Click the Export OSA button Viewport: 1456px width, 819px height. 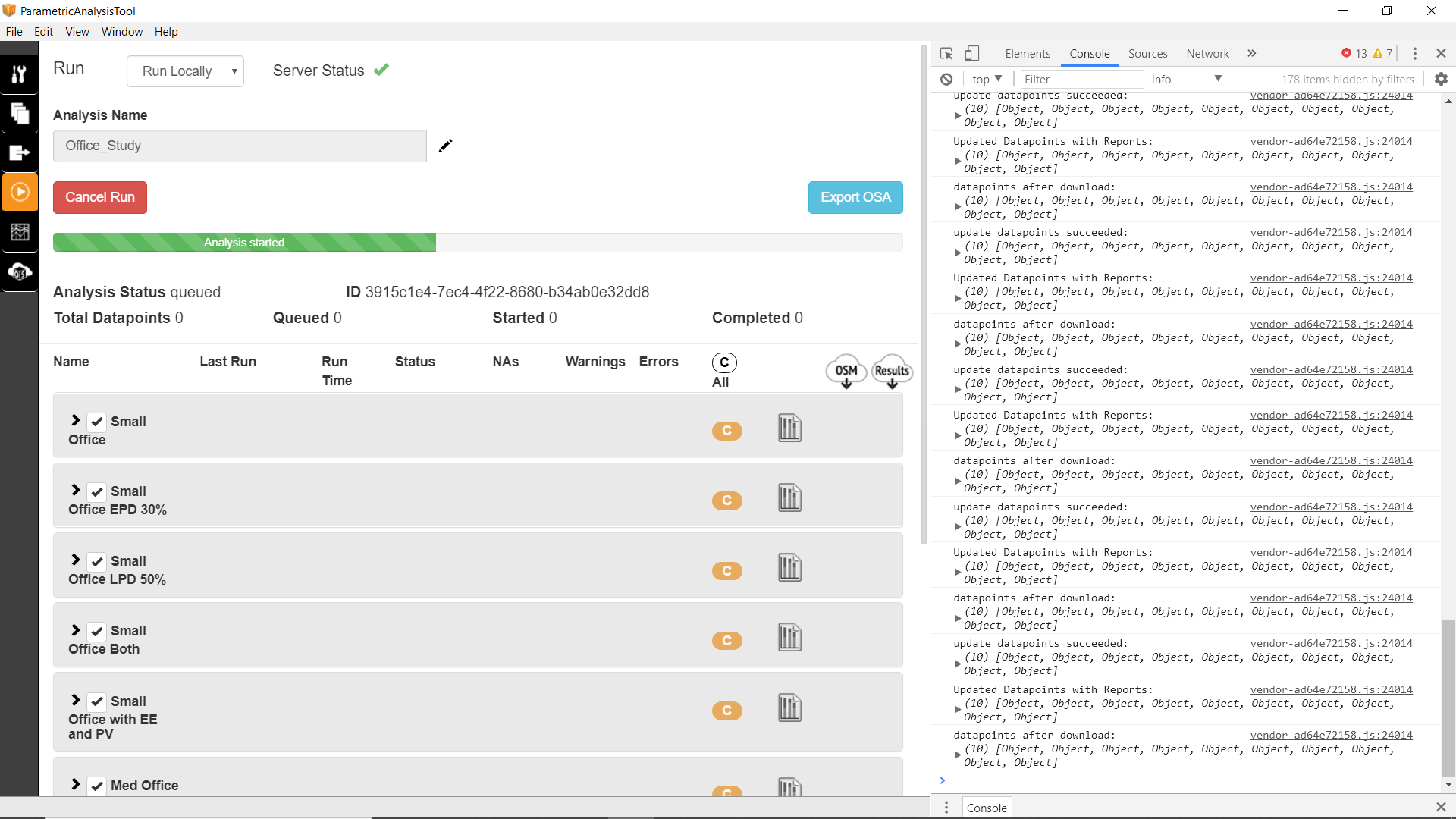[855, 197]
